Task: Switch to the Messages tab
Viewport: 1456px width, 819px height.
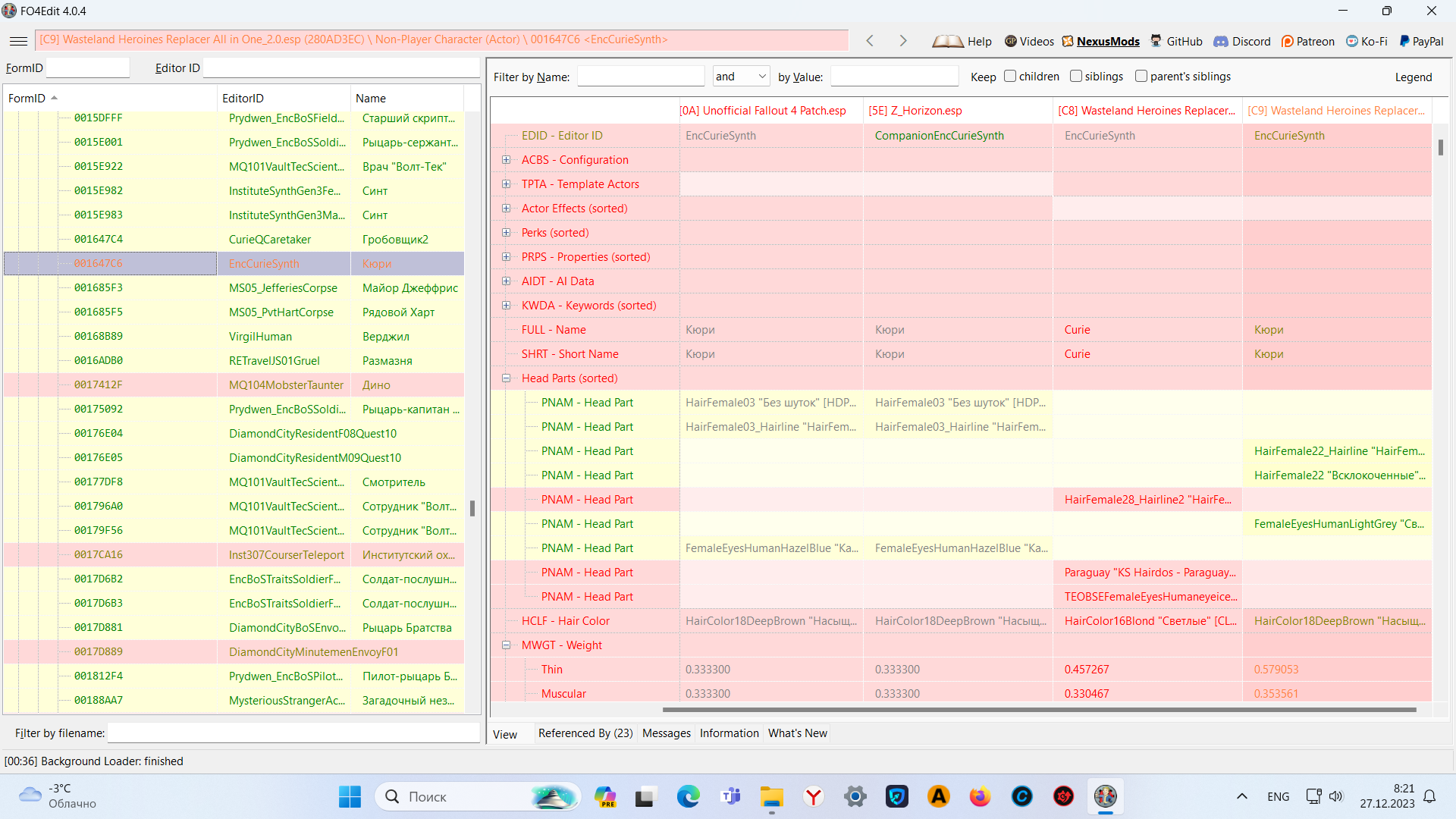Action: coord(666,733)
